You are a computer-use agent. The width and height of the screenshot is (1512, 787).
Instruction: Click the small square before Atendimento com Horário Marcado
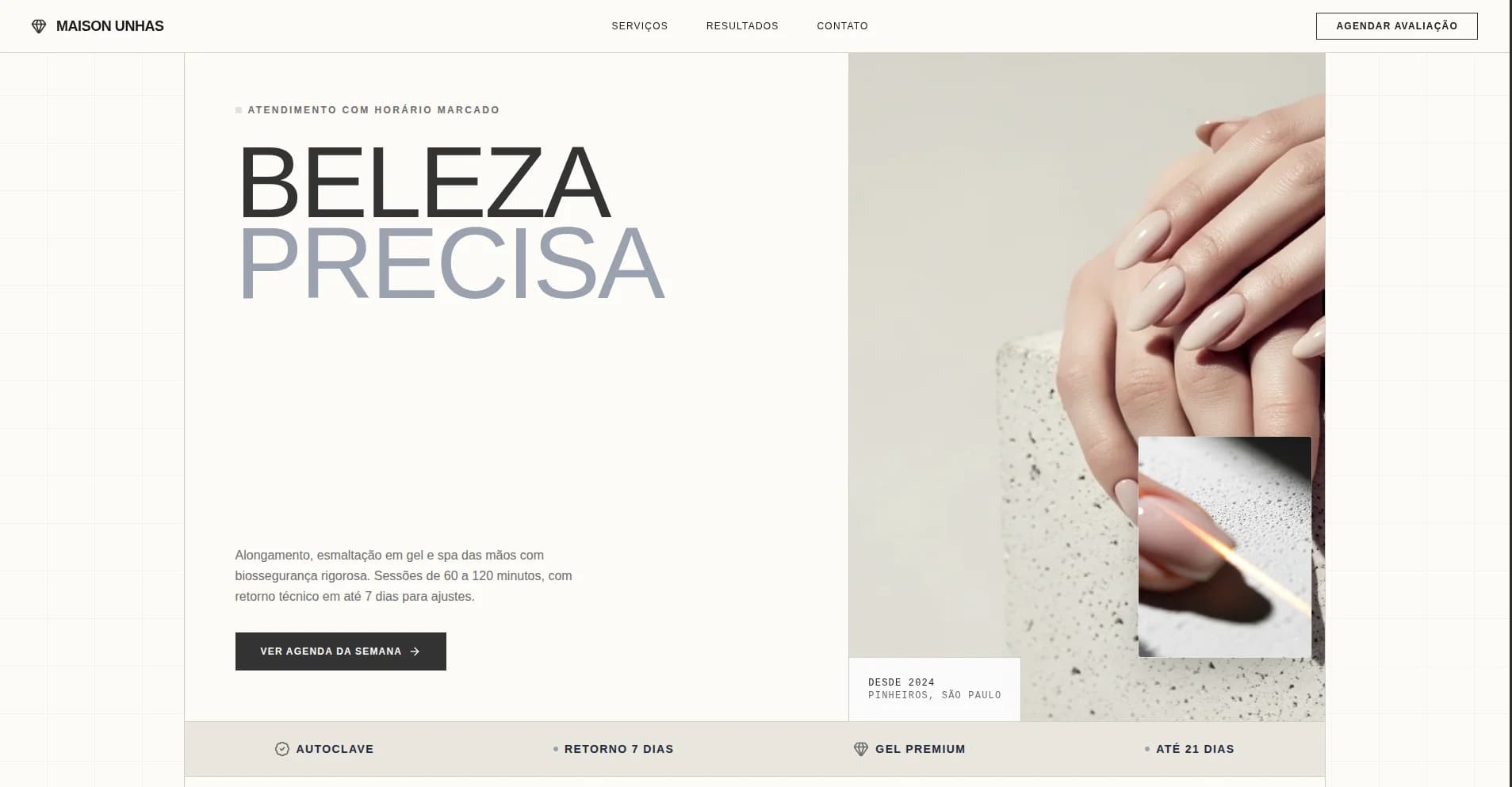click(x=239, y=110)
